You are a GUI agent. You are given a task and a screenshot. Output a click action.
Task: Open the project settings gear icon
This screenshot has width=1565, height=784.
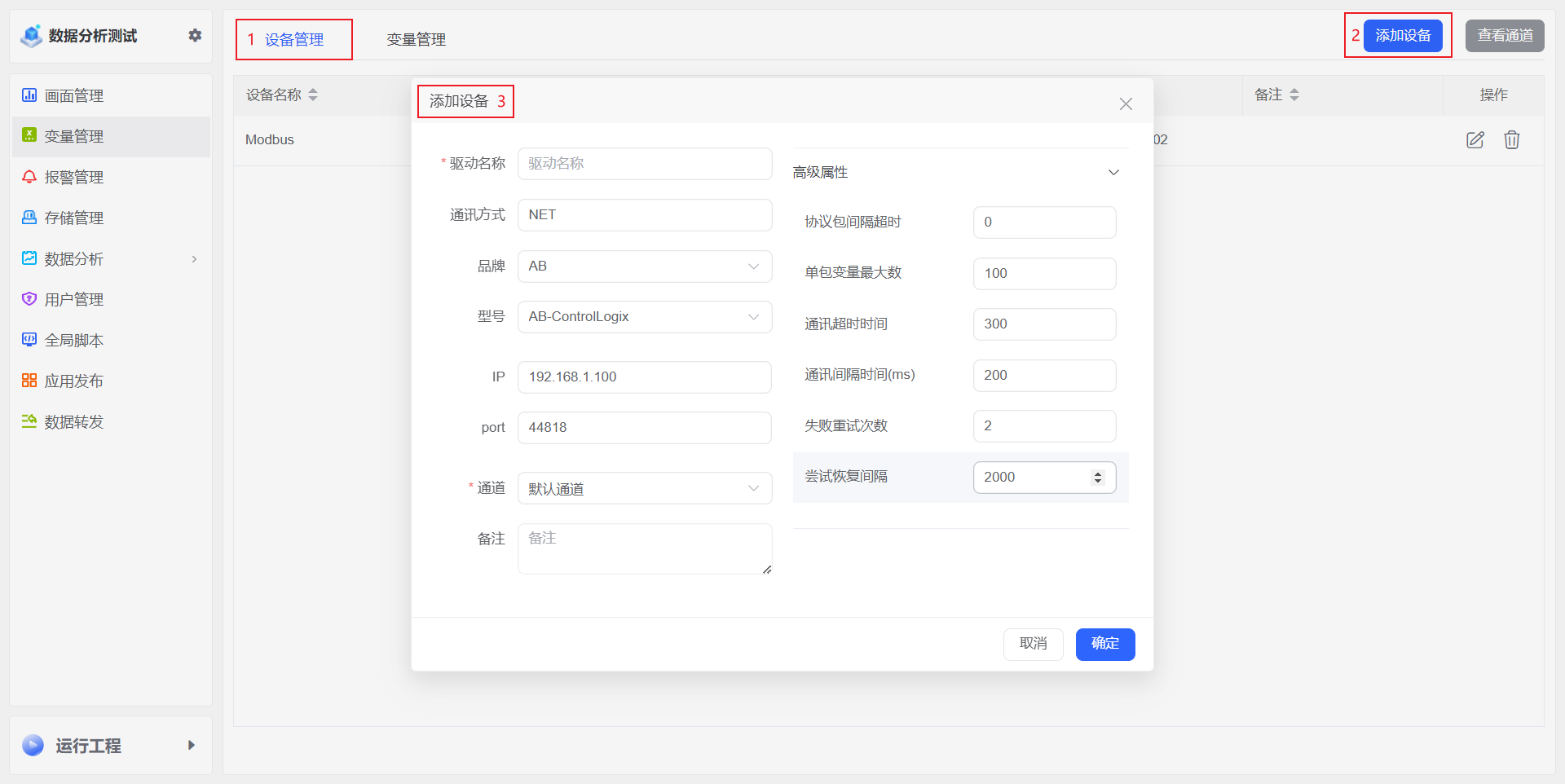195,35
